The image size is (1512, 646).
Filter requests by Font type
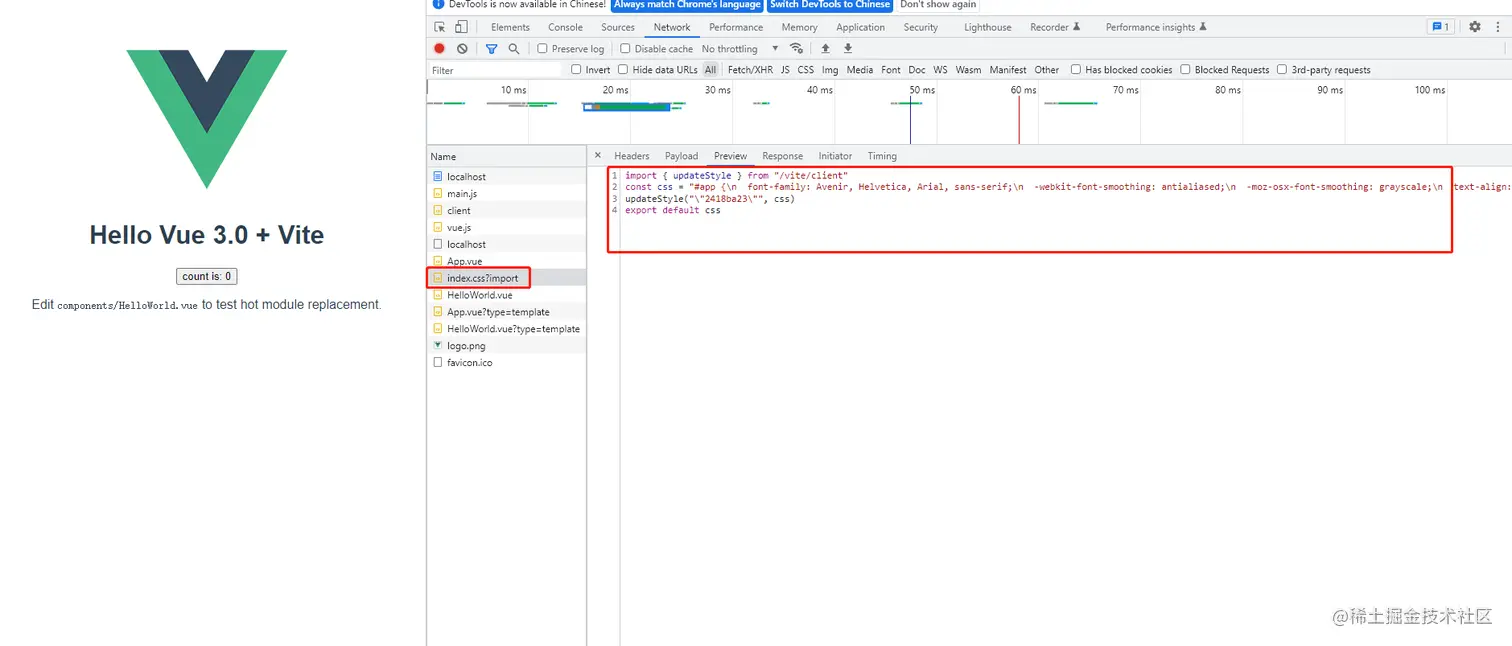pos(891,69)
